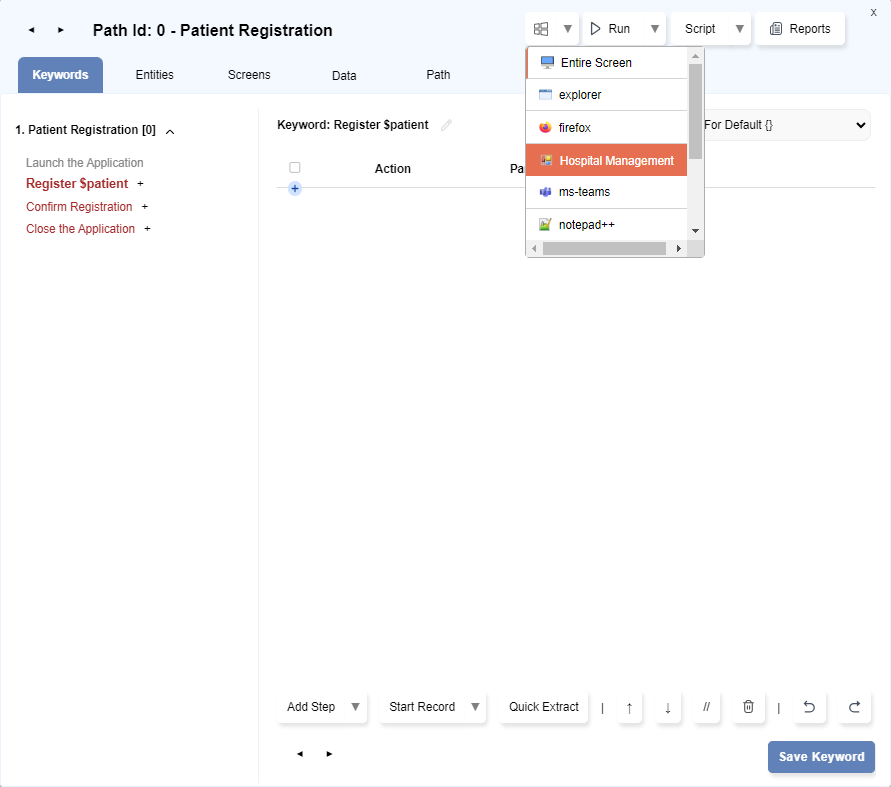Viewport: 891px width, 787px height.
Task: Click the window list vertical scrollbar
Action: click(695, 110)
